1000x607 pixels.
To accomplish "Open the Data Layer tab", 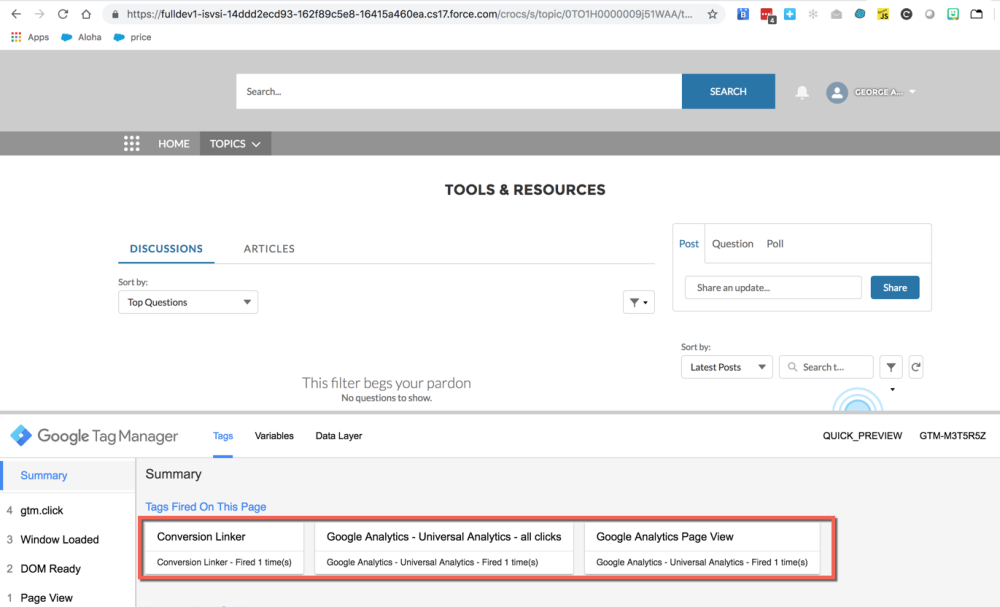I will [339, 436].
